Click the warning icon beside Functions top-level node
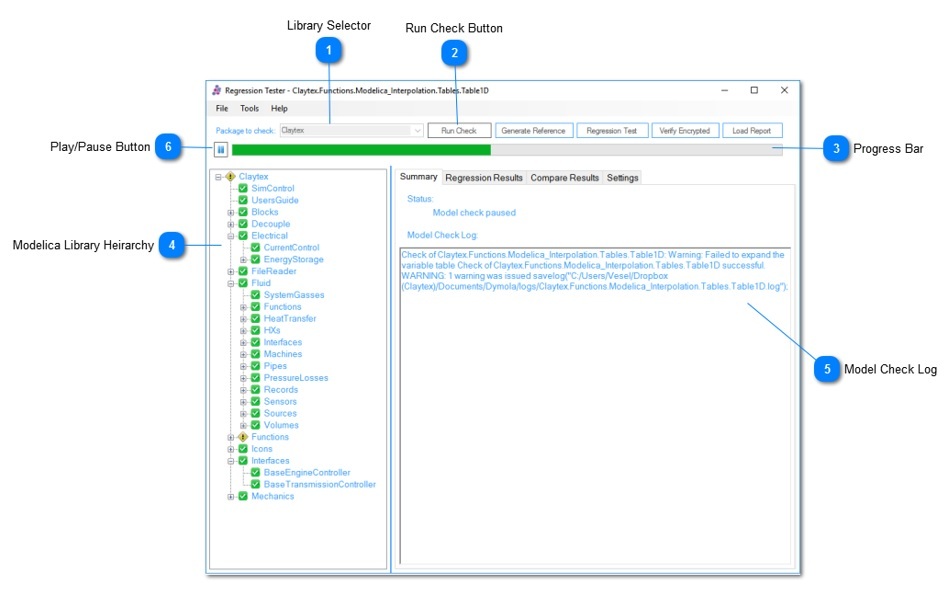 pyautogui.click(x=243, y=437)
